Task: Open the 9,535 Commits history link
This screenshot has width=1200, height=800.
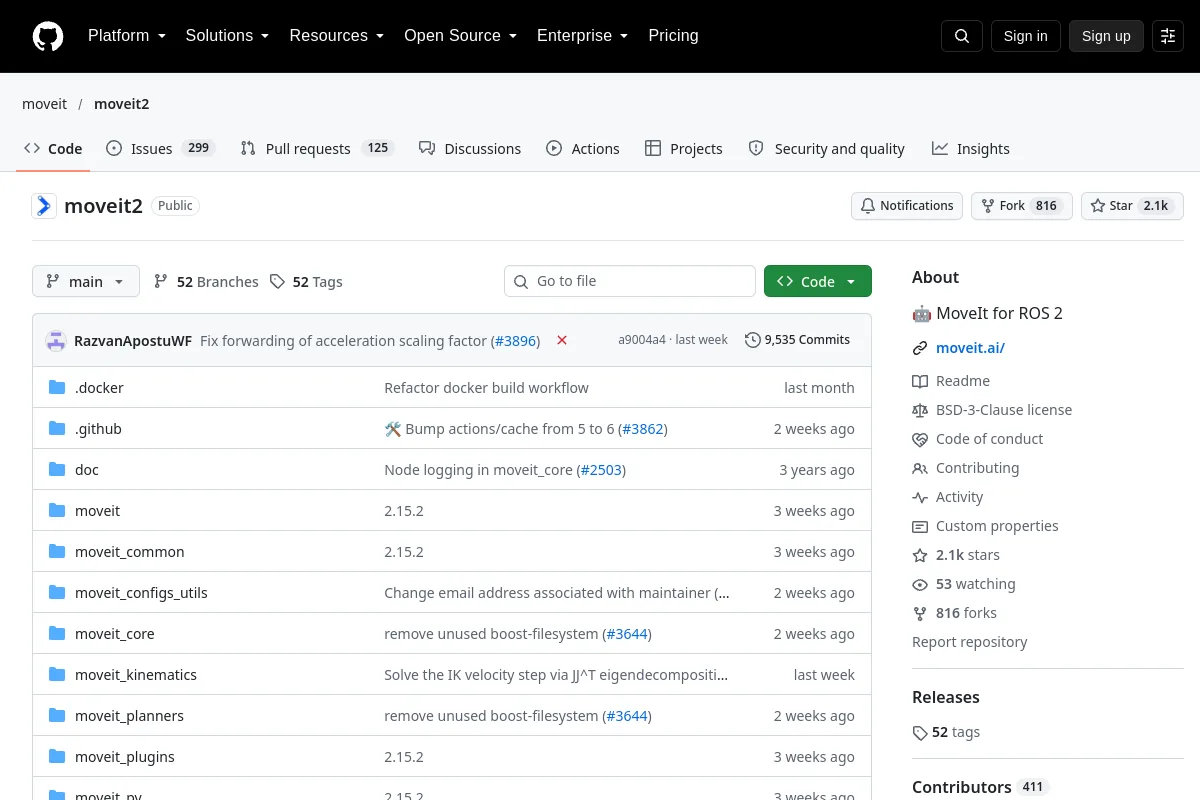Action: (798, 340)
